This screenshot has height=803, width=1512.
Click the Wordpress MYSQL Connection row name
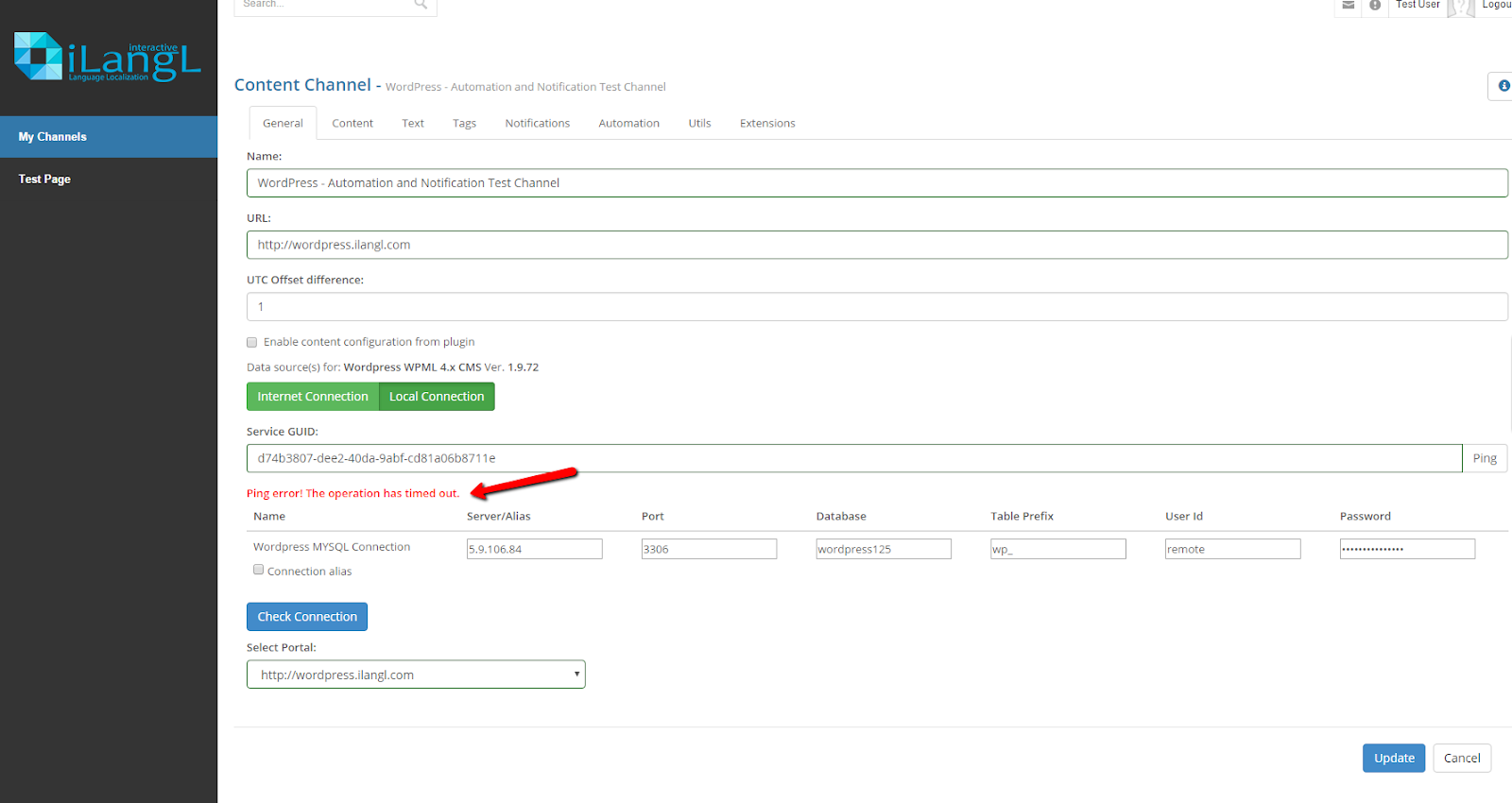pos(332,547)
